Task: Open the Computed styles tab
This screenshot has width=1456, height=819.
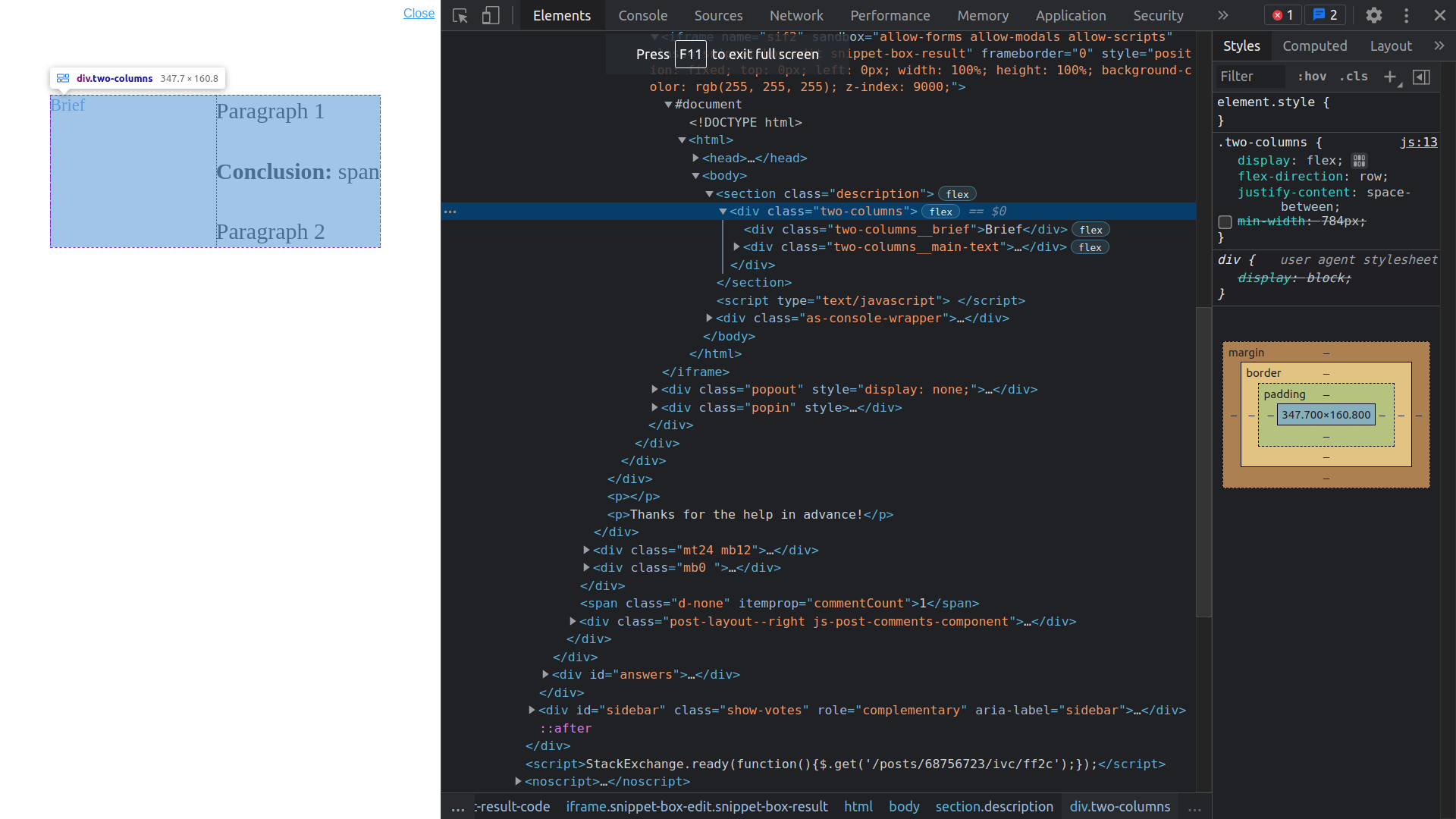Action: 1314,46
